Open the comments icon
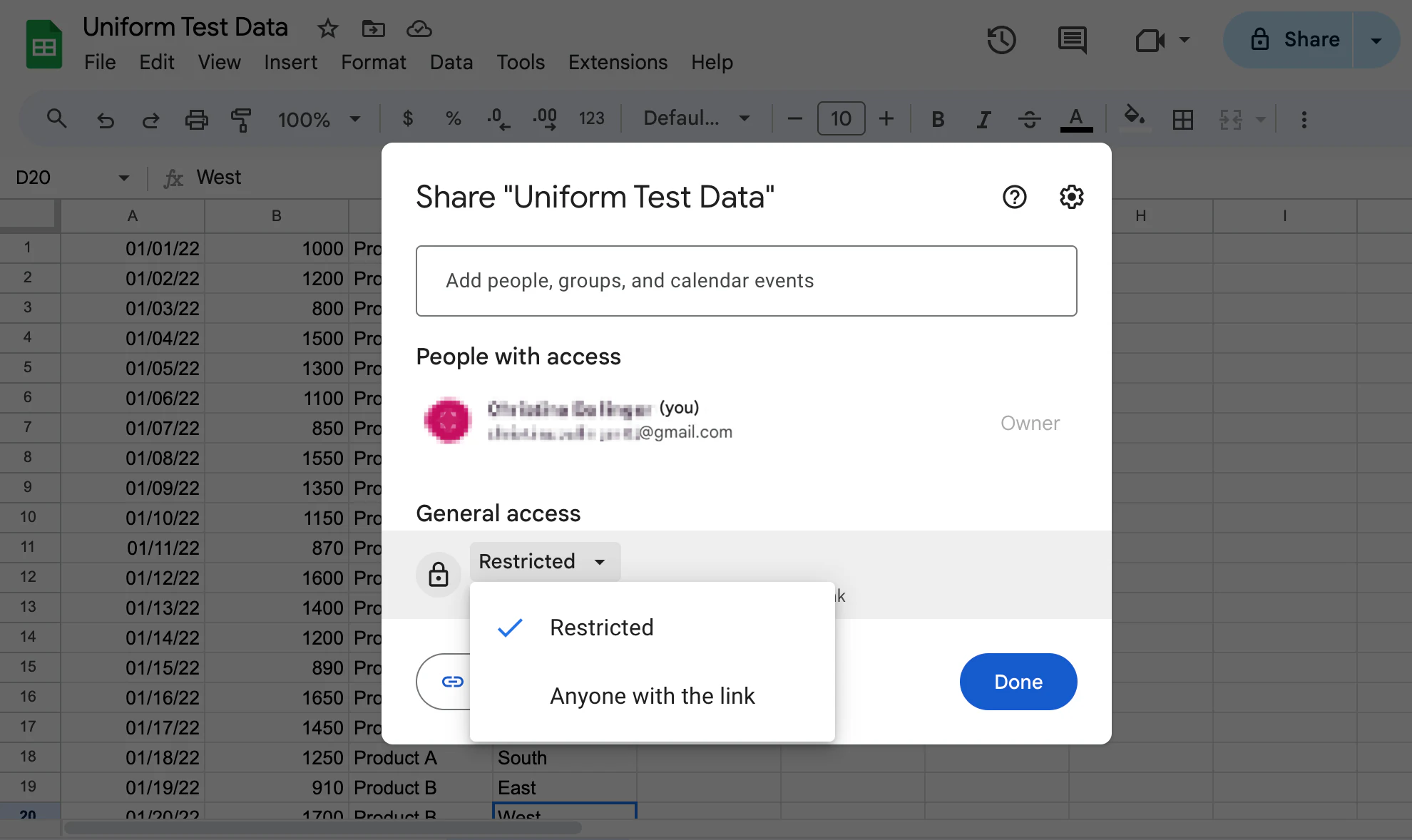The image size is (1412, 840). [1072, 40]
